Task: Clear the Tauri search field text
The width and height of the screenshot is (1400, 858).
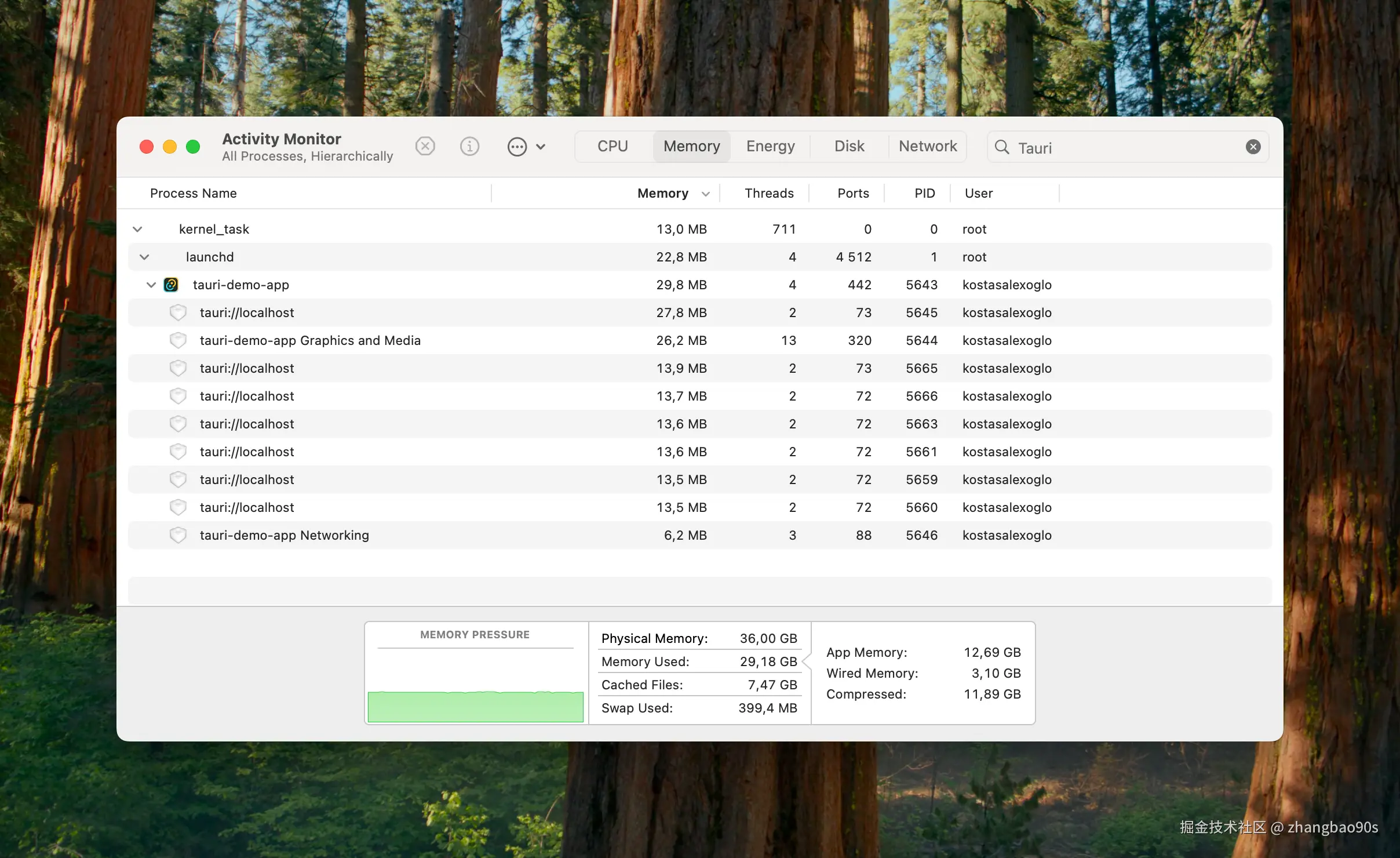Action: pos(1253,147)
